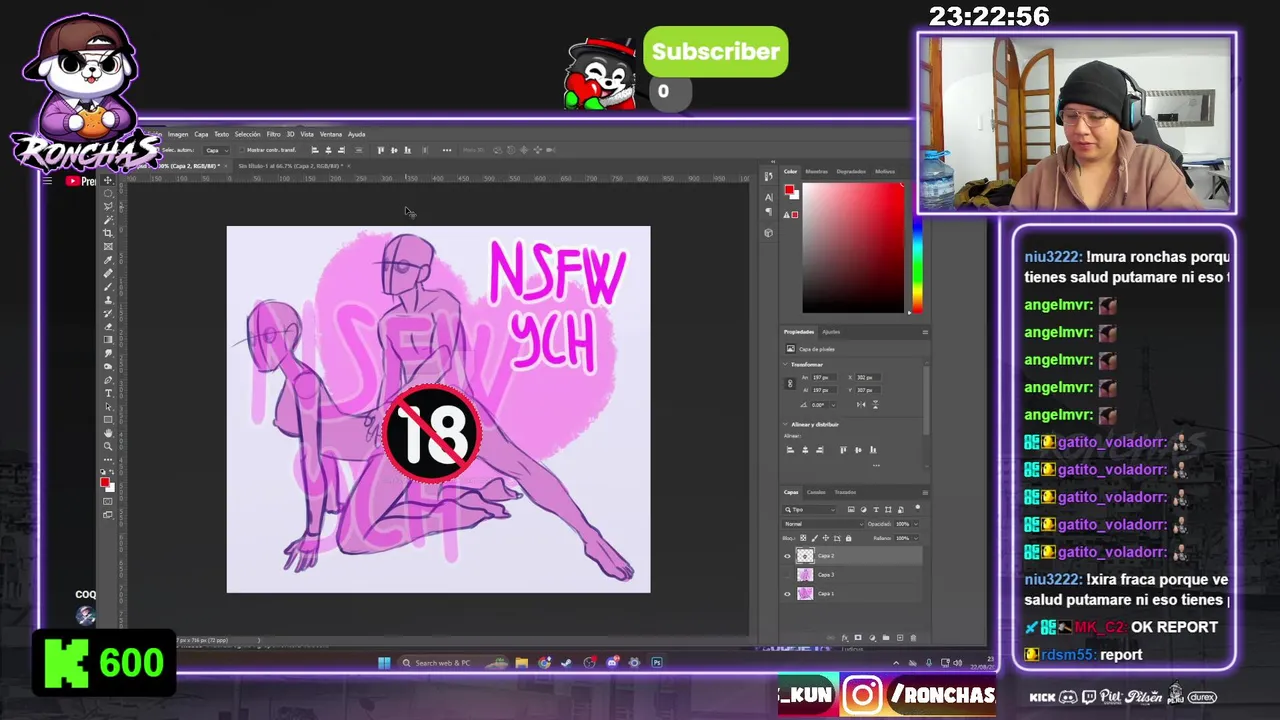Select the Eraser tool
This screenshot has height=720, width=1280.
[x=108, y=326]
